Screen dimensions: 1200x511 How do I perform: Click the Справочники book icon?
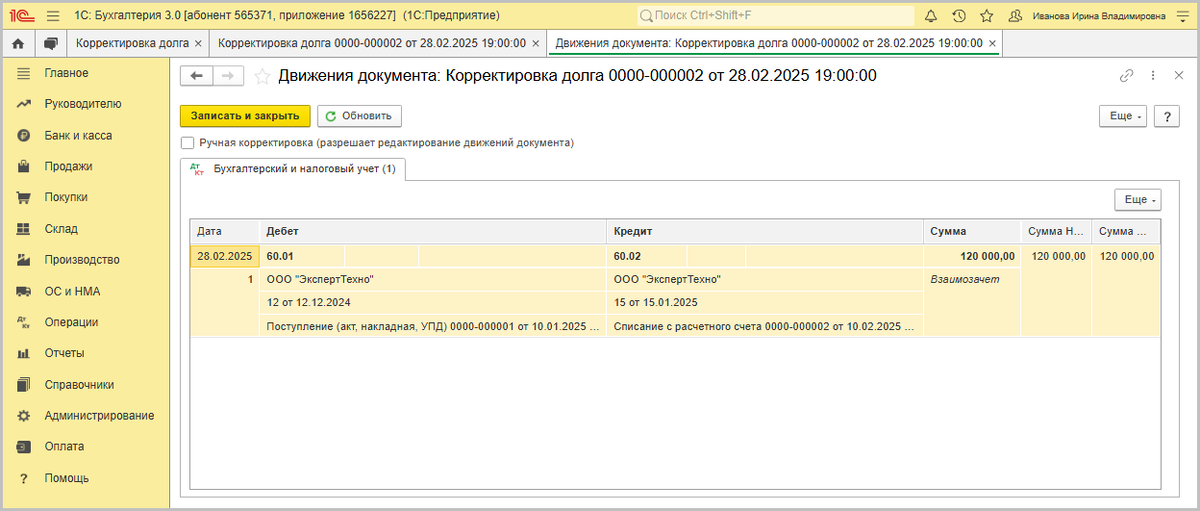[24, 384]
